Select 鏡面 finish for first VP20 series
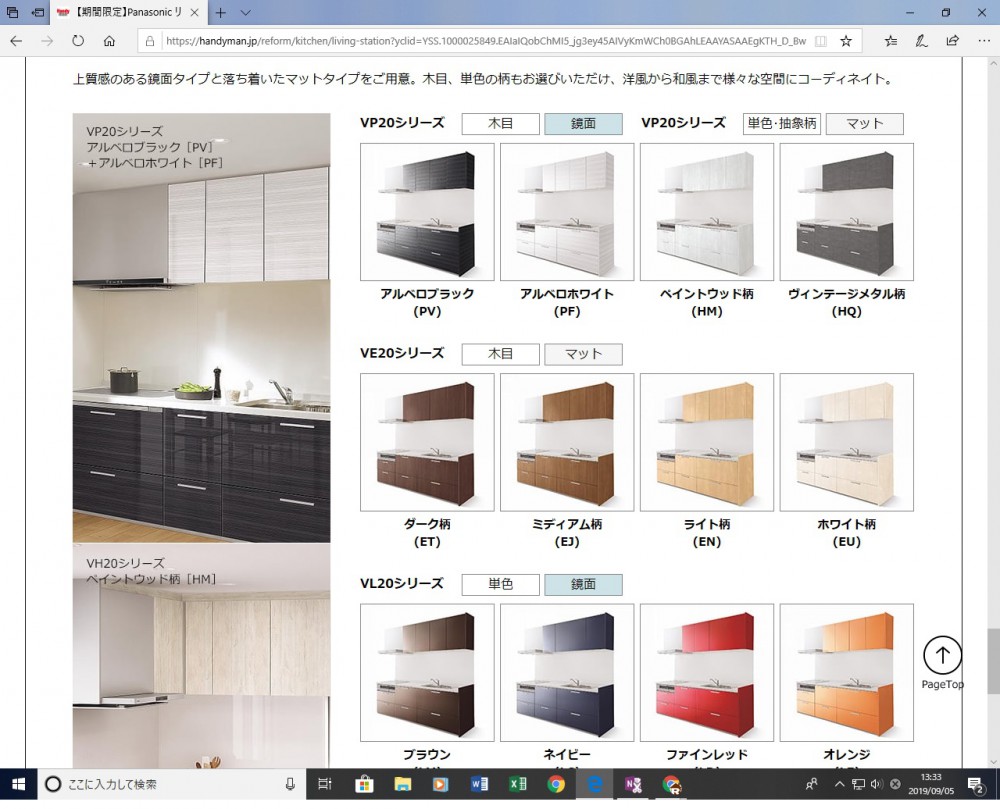The height and width of the screenshot is (809, 1000). (x=583, y=124)
